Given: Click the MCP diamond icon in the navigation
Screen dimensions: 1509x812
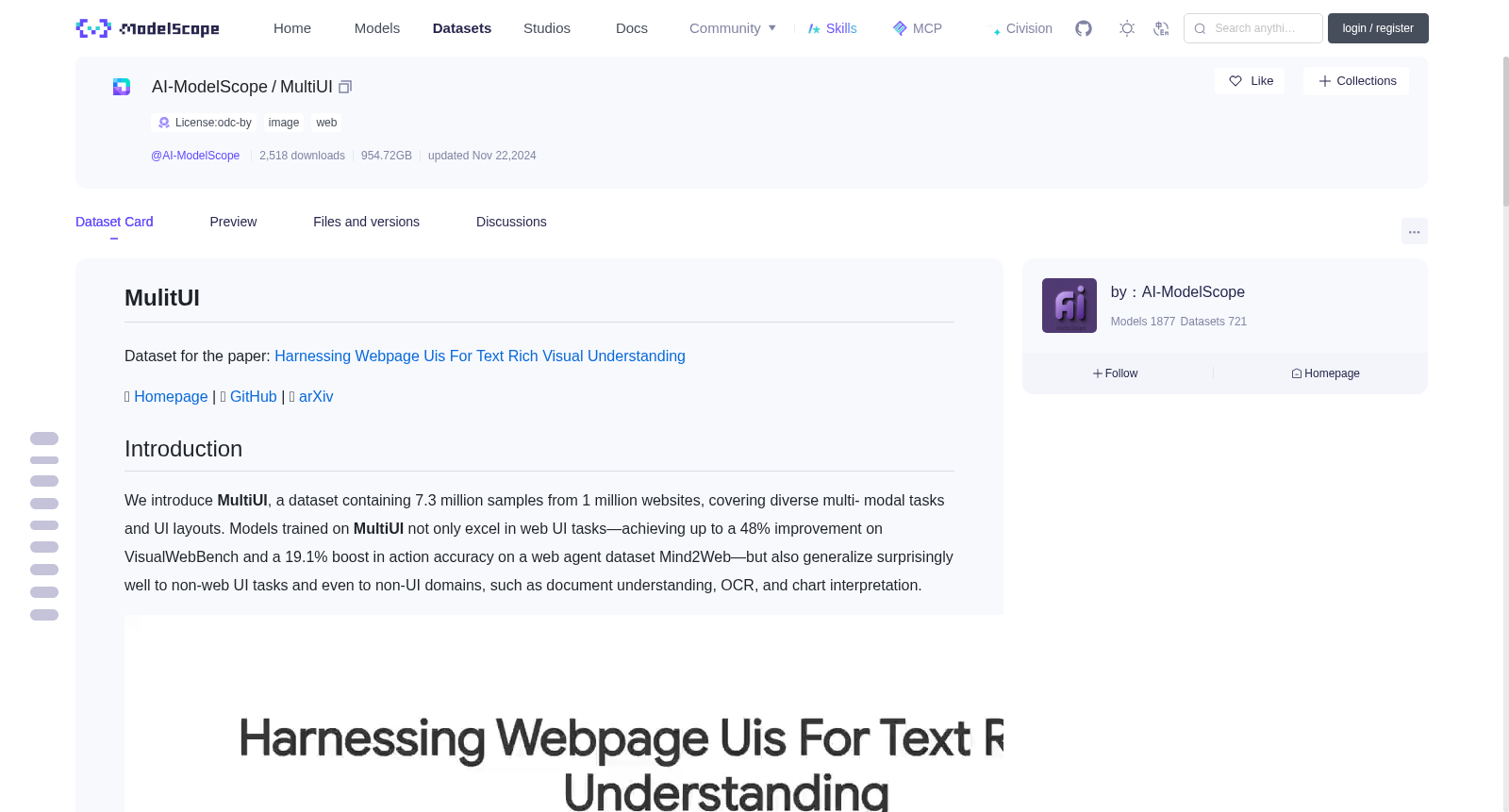Looking at the screenshot, I should [900, 28].
